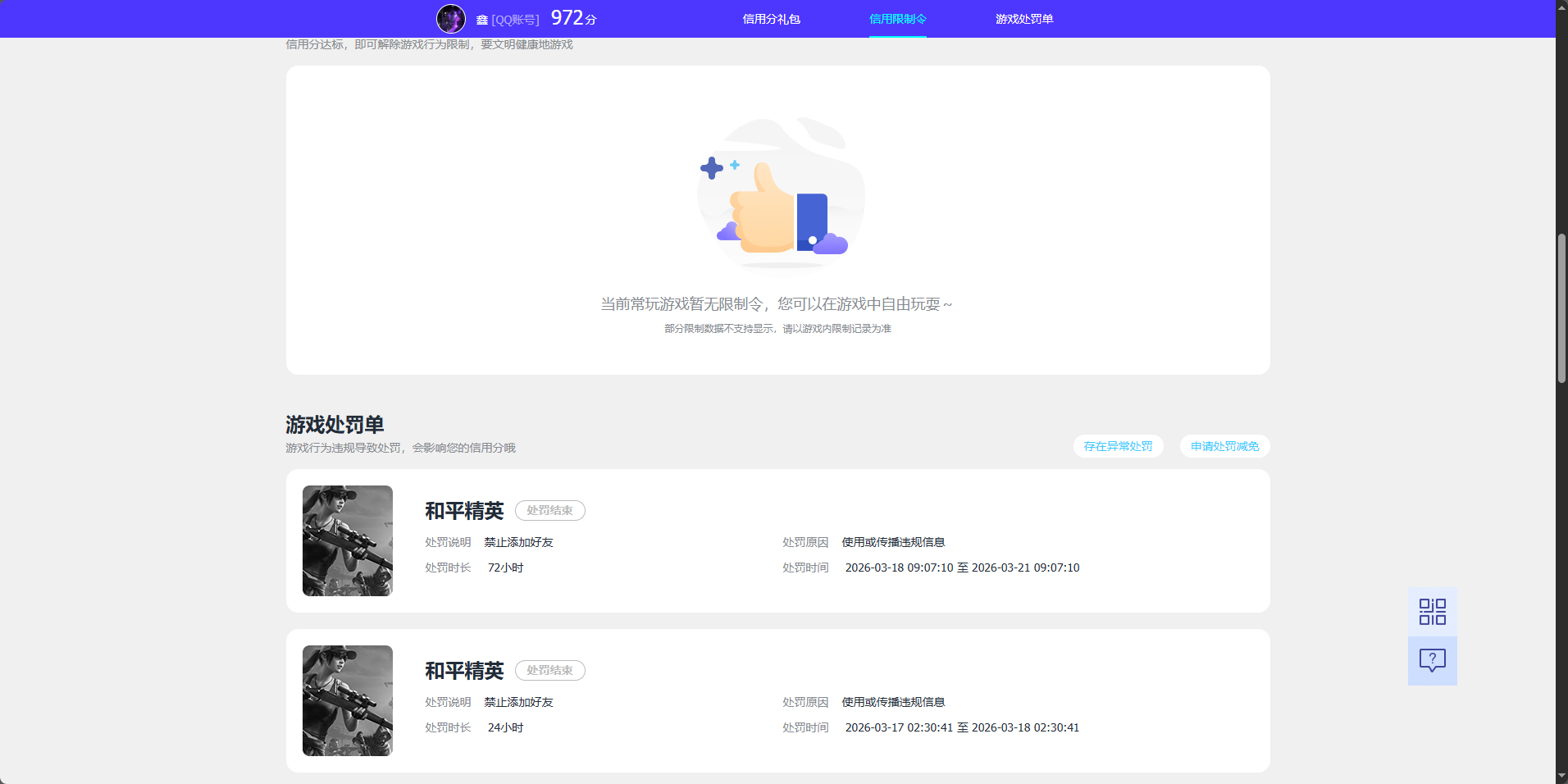
Task: Switch to the 信用分礼包 tab
Action: click(x=772, y=19)
